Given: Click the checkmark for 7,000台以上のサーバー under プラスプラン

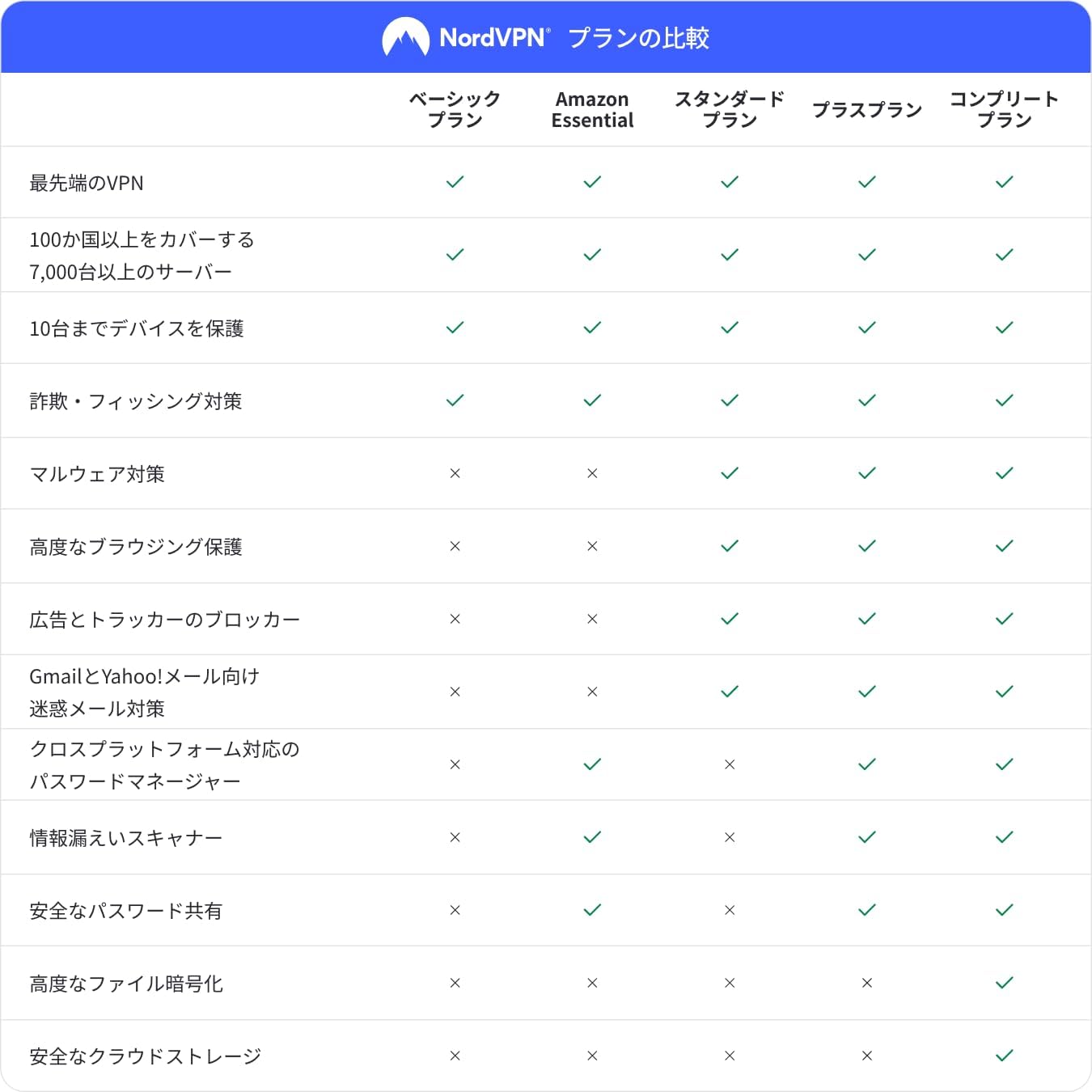Looking at the screenshot, I should (867, 255).
